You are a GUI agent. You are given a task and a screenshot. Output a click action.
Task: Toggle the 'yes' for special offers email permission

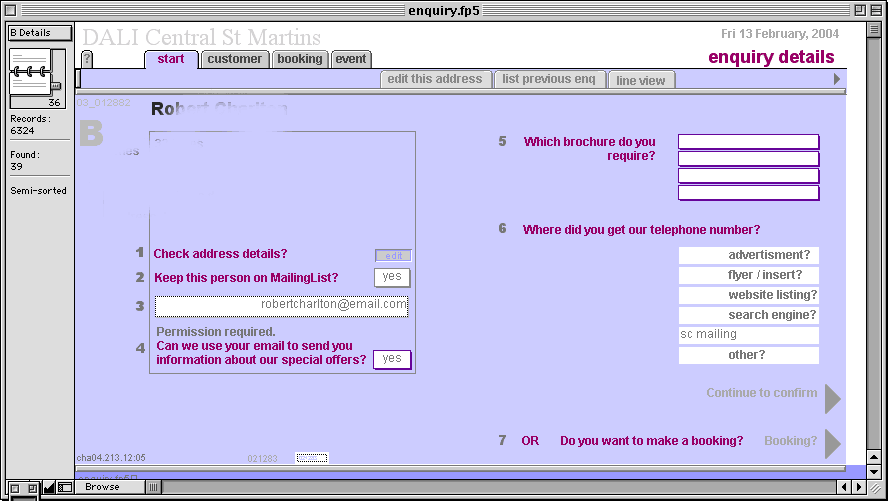pos(391,359)
